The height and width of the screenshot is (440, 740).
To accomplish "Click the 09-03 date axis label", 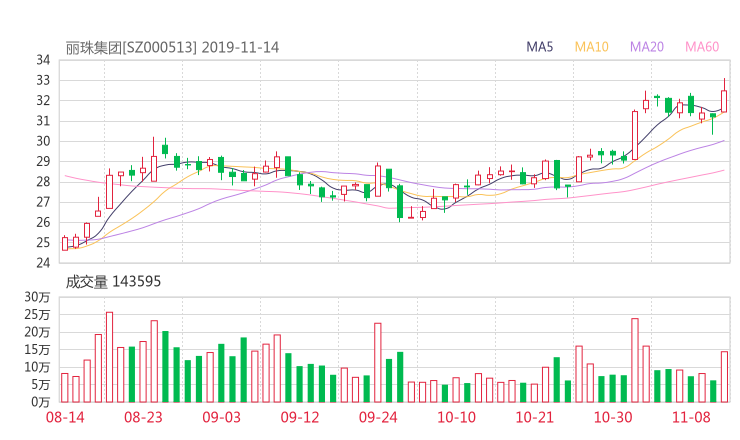I will point(222,417).
